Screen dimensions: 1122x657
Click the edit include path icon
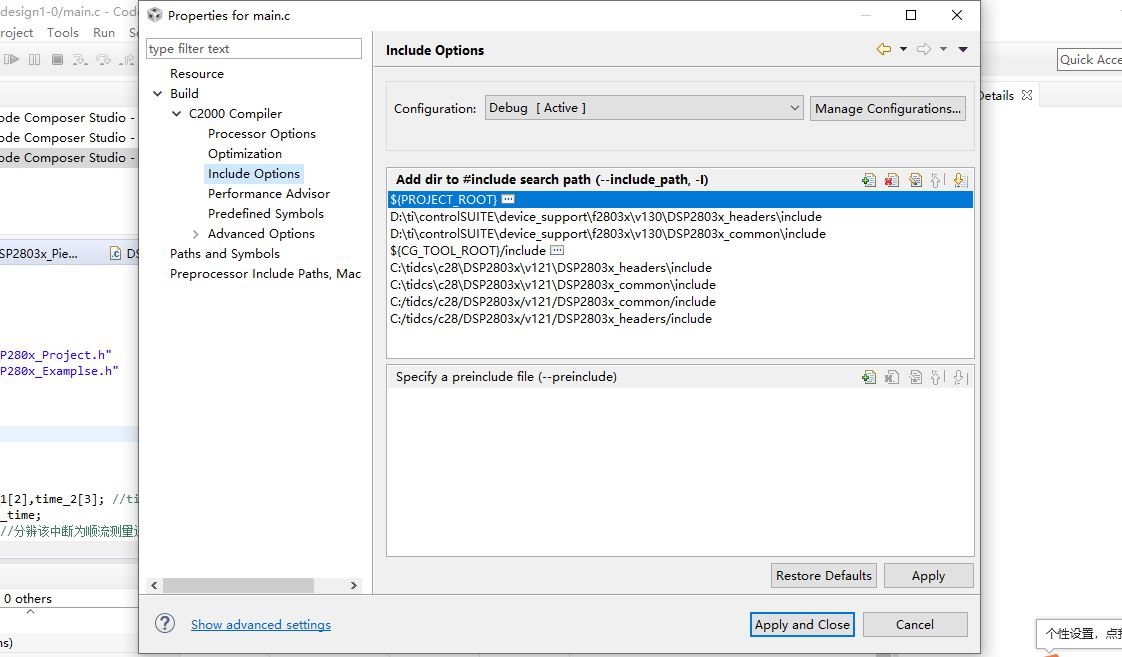point(915,180)
